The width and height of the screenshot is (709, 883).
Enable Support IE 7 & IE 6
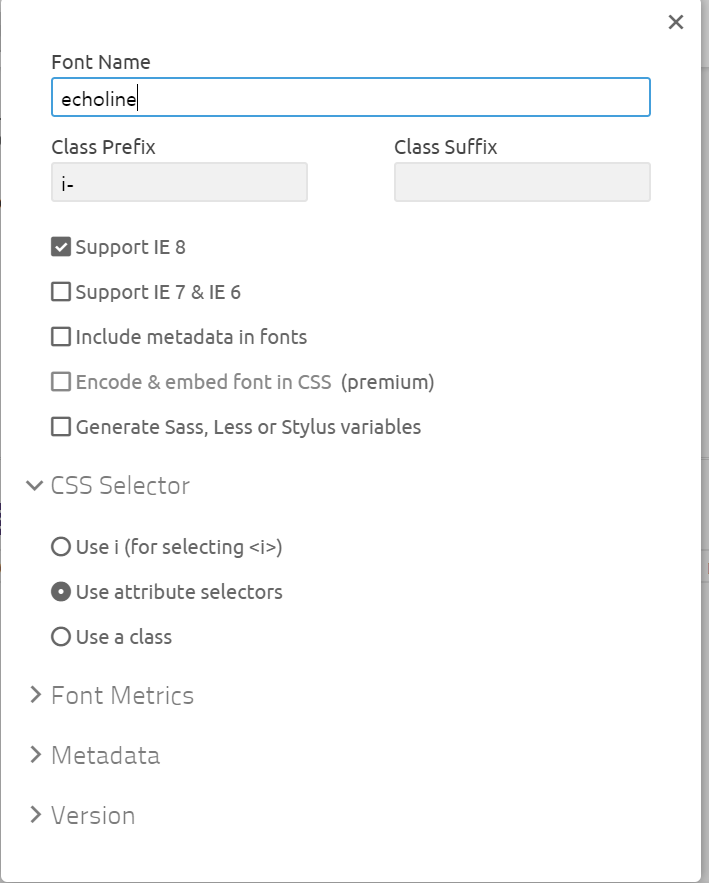coord(61,292)
